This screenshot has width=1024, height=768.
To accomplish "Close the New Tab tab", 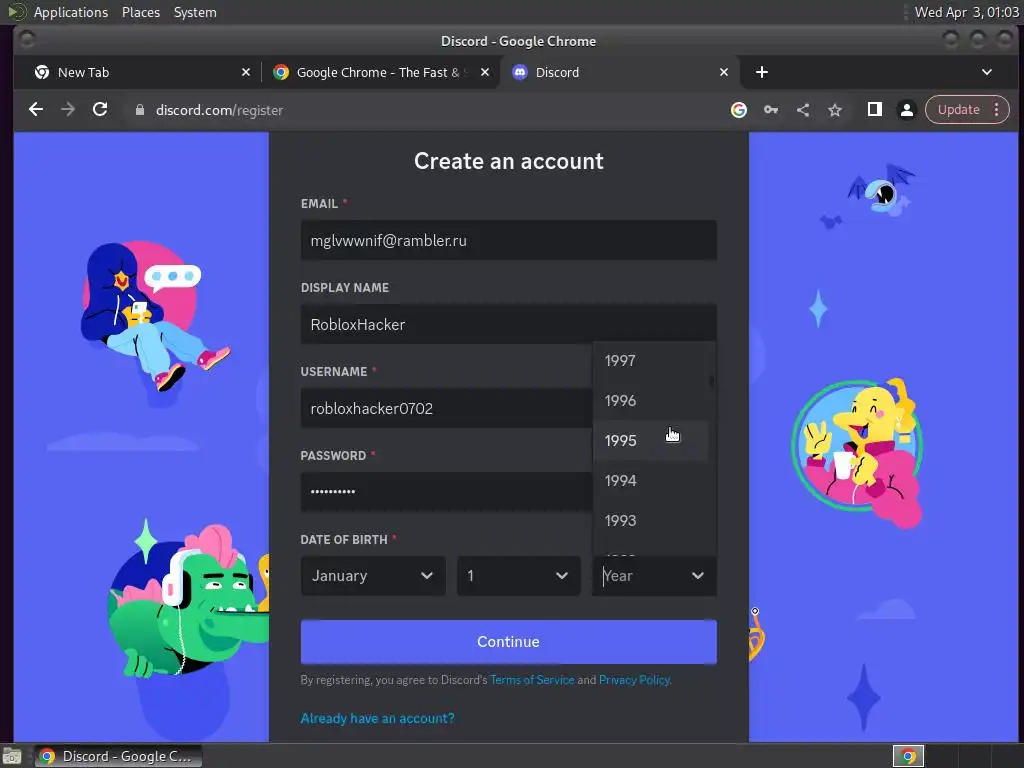I will (246, 72).
